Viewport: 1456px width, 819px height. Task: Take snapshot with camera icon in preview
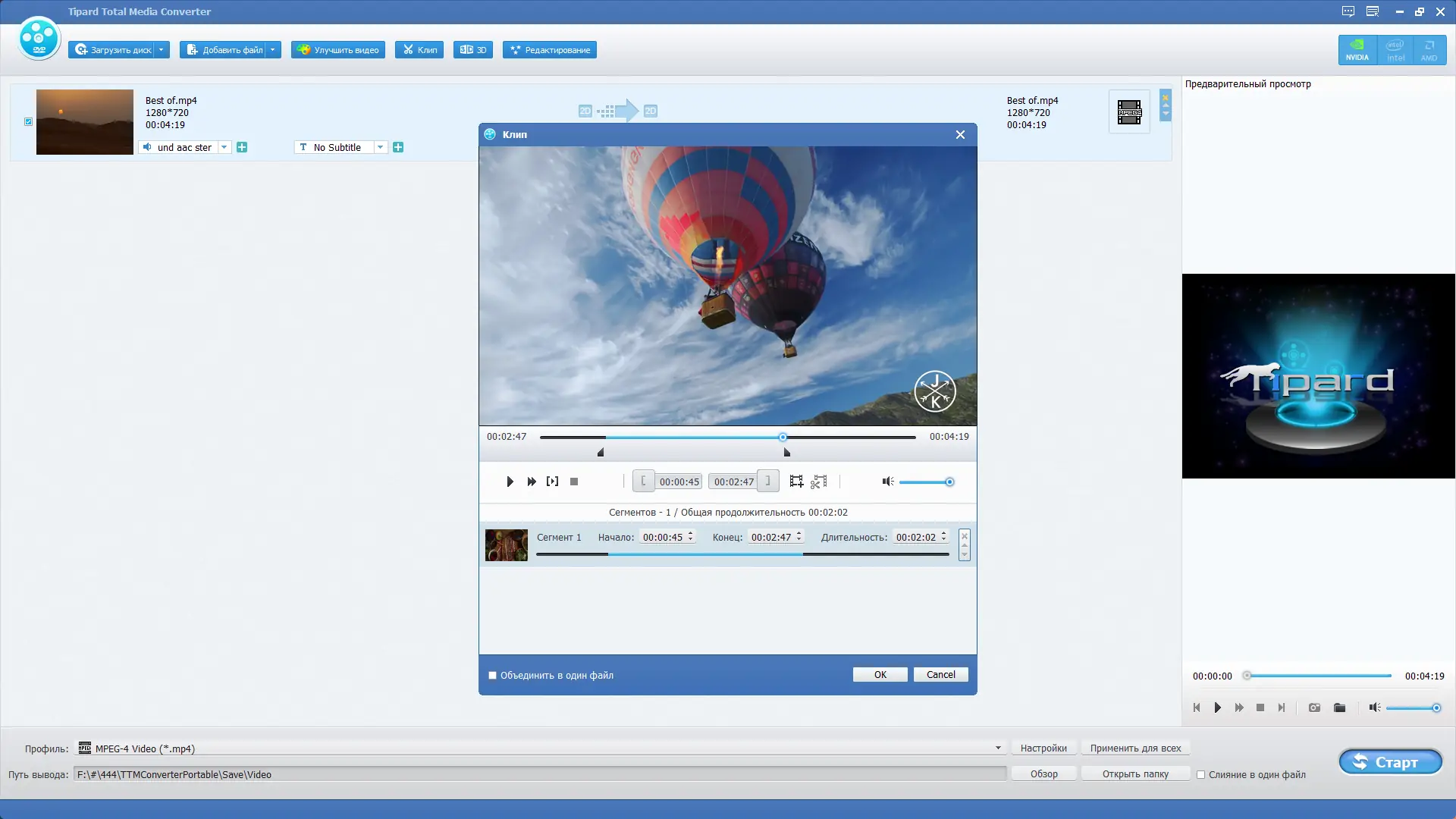[x=1314, y=708]
